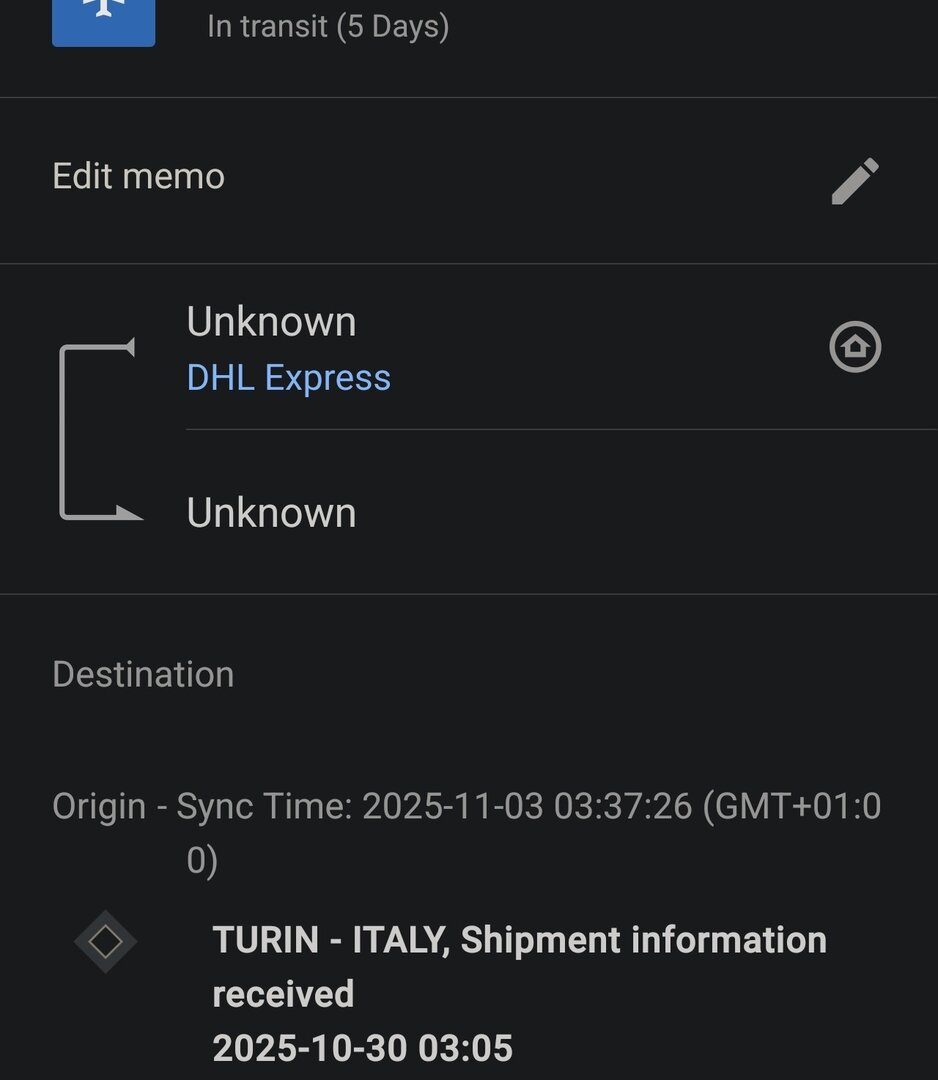Click the 2025-10-30 03:05 event timestamp
938x1080 pixels.
(x=362, y=1048)
